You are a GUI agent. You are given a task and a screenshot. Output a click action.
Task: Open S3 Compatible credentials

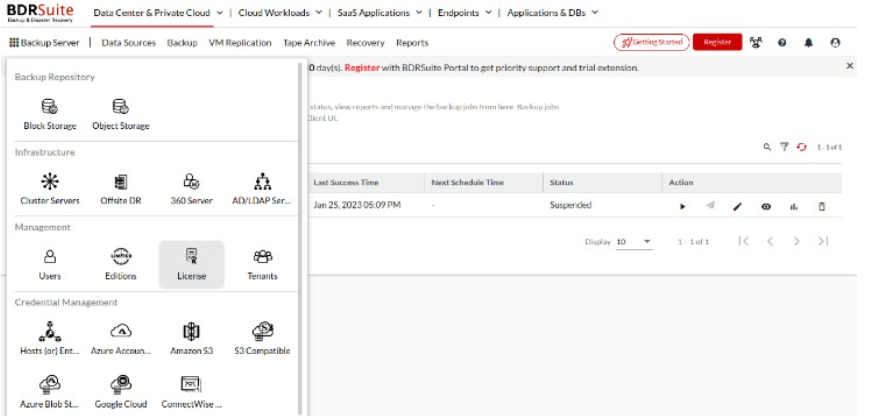[262, 339]
